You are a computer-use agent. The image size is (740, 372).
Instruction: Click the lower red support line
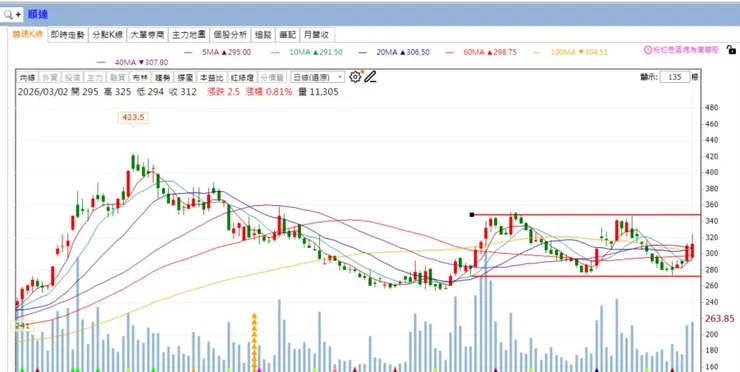point(587,276)
